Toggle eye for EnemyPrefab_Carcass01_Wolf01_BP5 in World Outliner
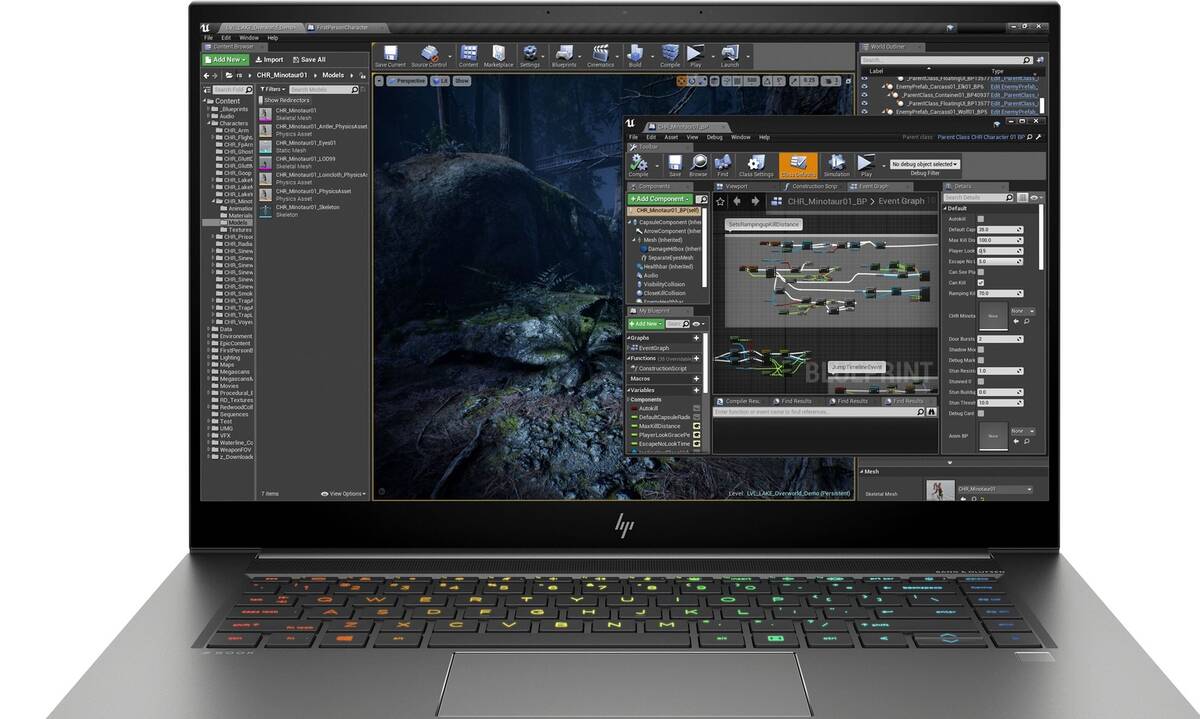The image size is (1200, 719). pos(865,111)
